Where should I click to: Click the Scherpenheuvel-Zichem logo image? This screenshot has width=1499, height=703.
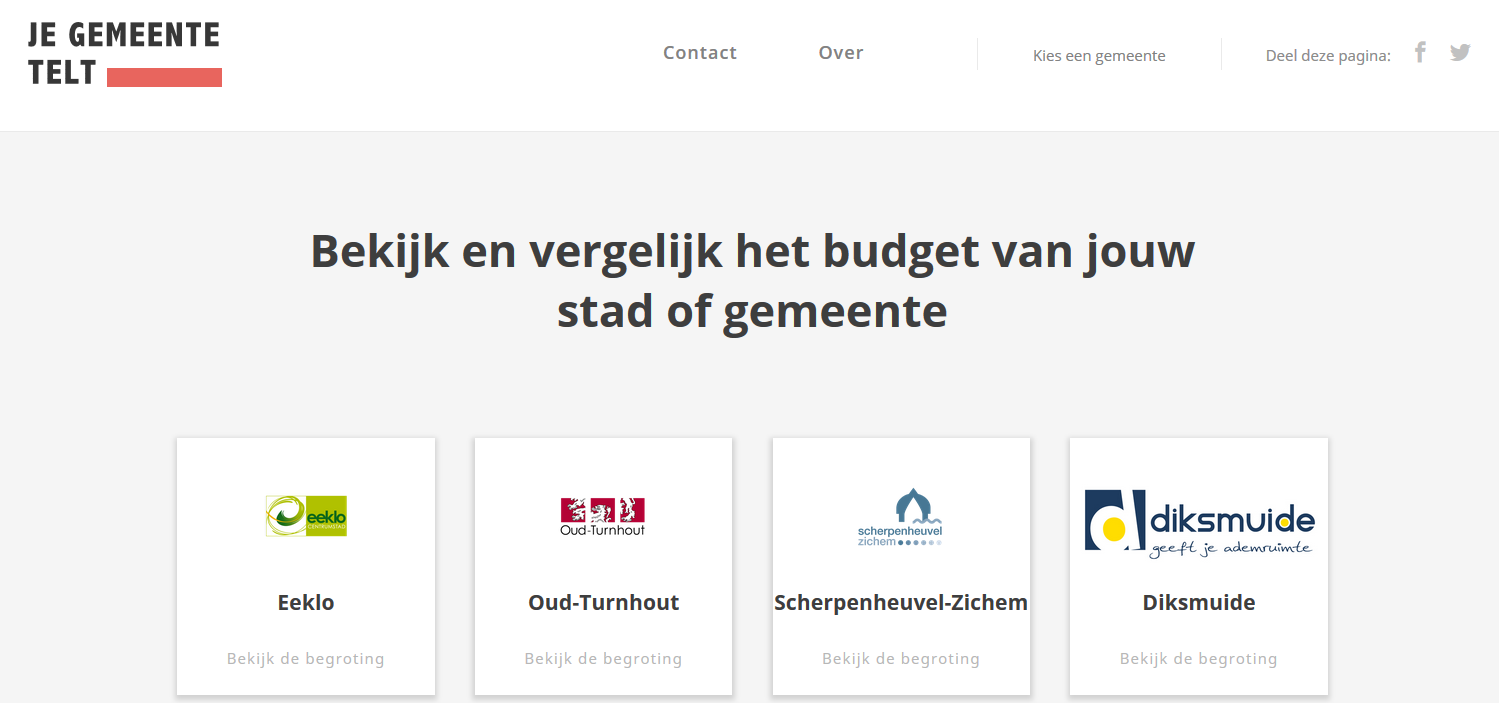(x=900, y=517)
